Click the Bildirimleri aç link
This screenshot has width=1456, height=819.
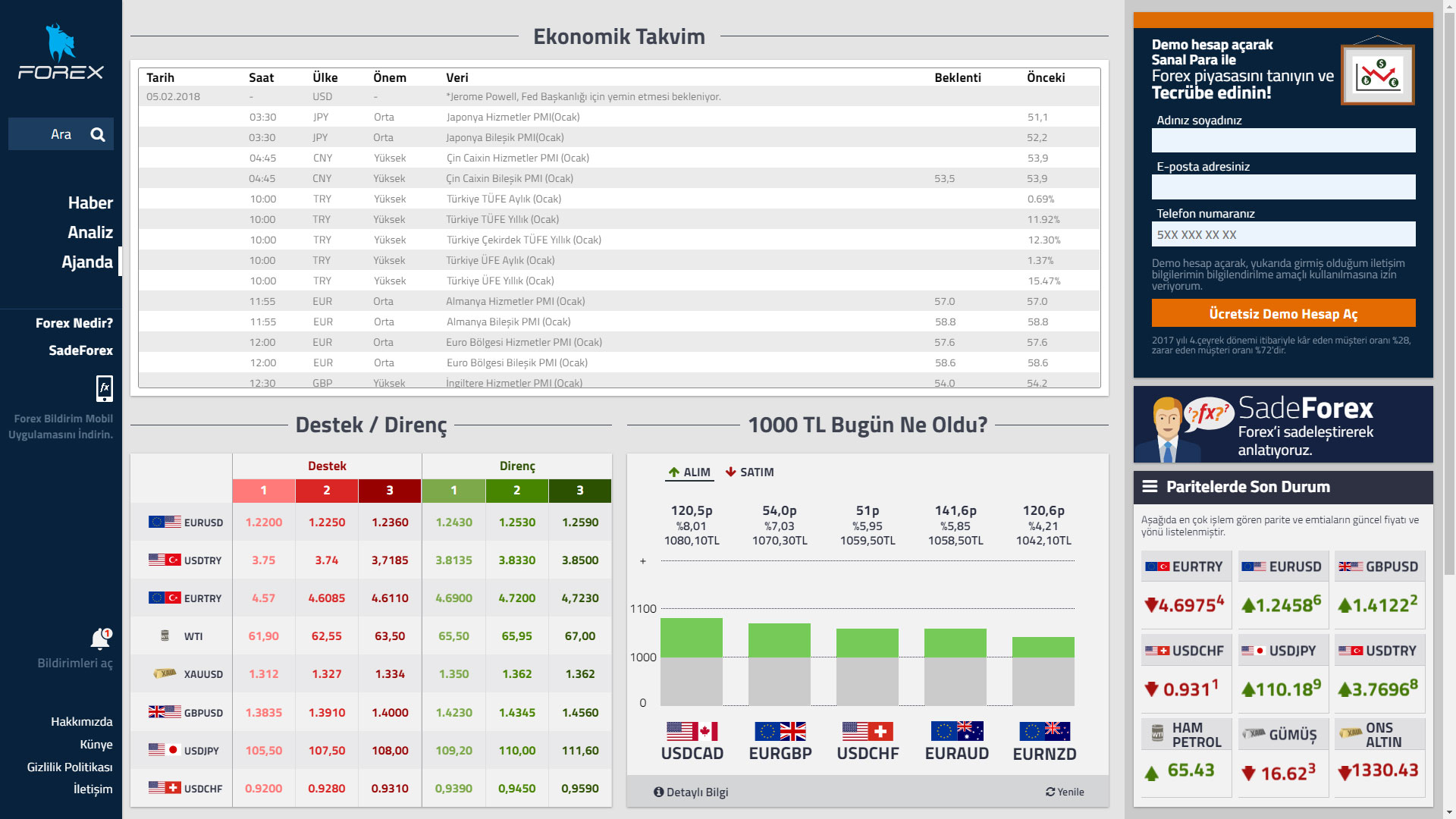pos(75,663)
